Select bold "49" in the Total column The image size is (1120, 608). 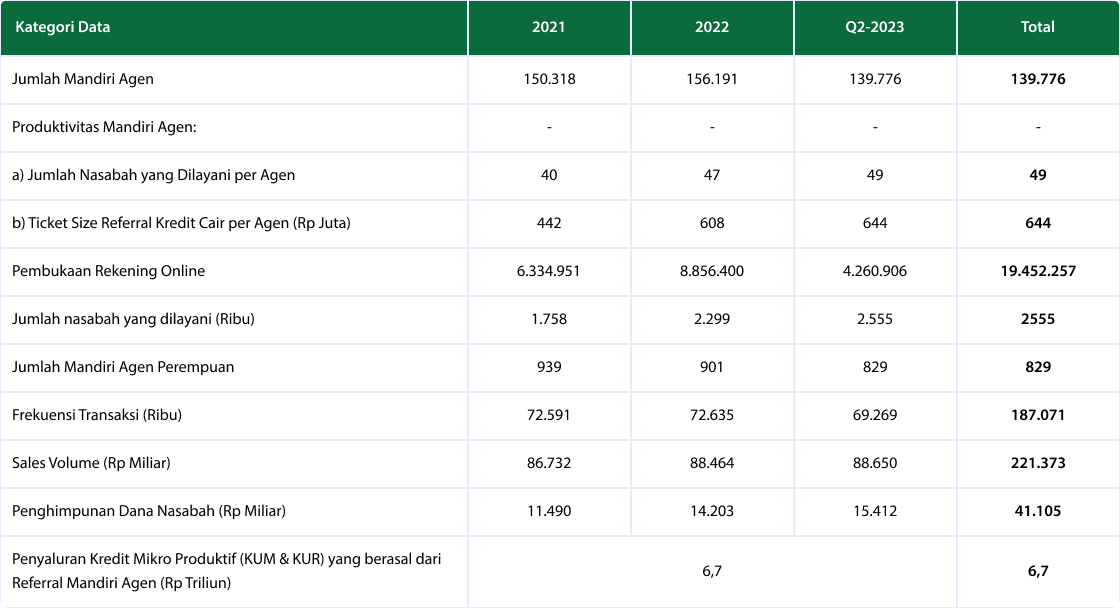pos(1038,175)
